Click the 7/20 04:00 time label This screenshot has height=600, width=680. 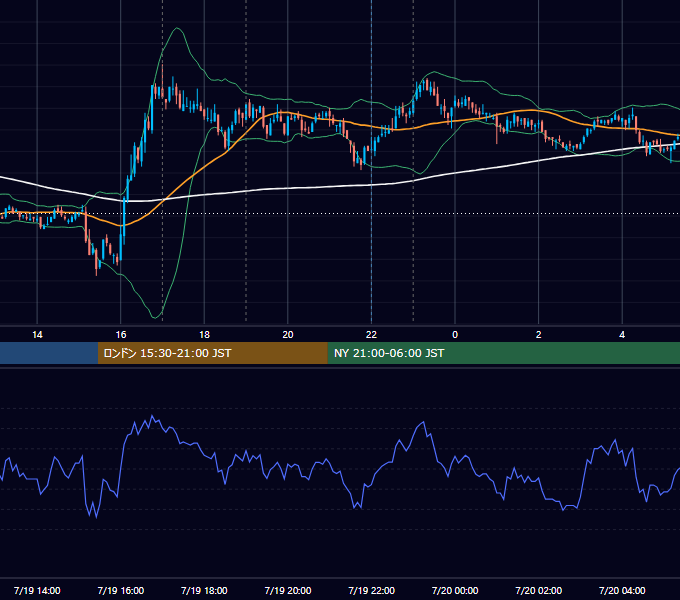tap(622, 590)
